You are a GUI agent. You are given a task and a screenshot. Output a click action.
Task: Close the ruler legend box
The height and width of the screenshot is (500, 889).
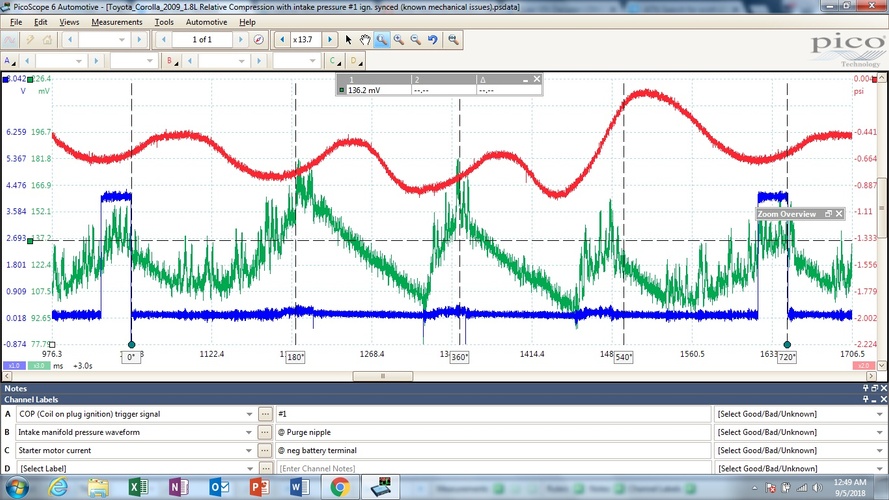pyautogui.click(x=536, y=79)
